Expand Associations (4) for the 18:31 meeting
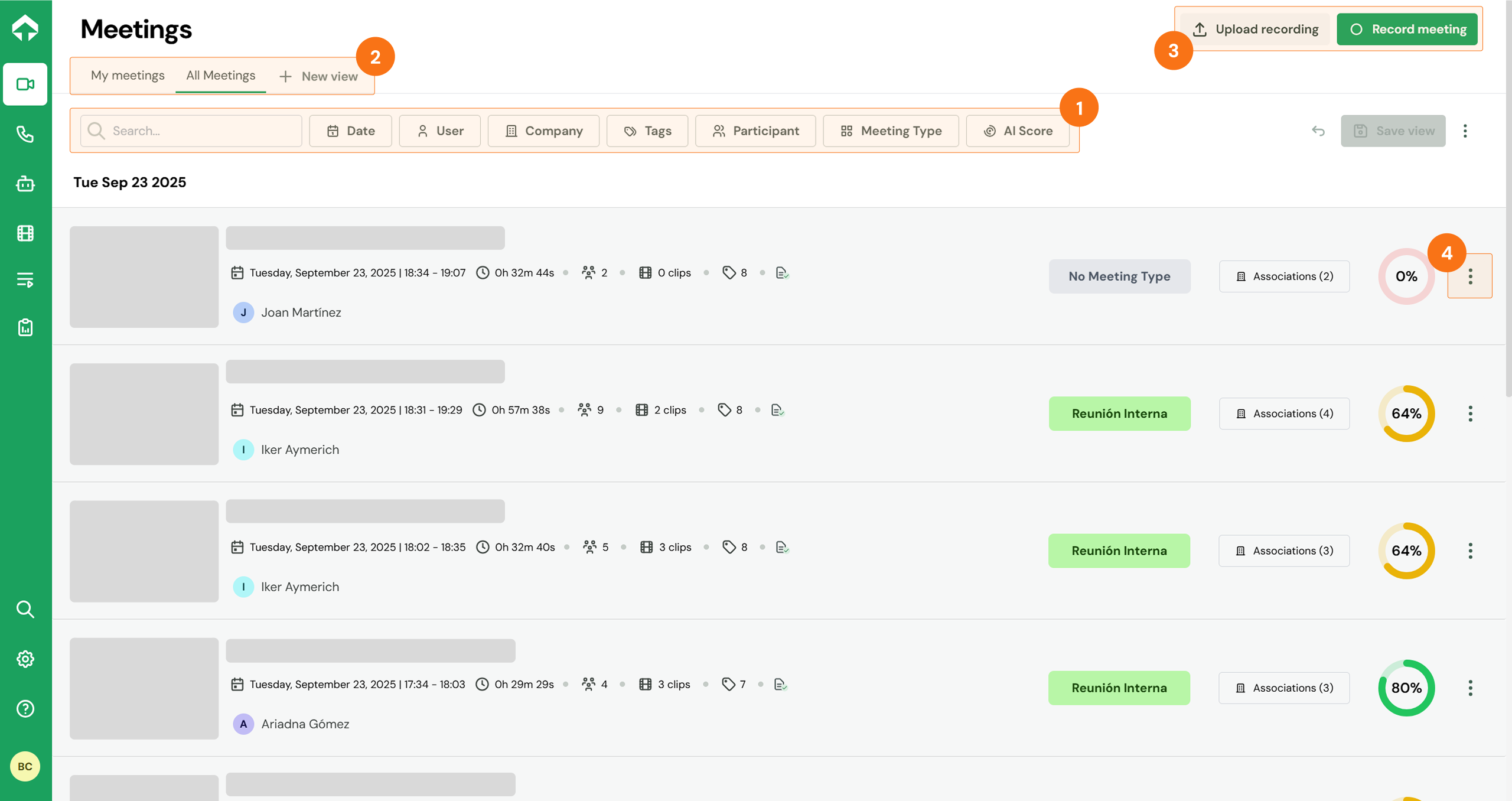 (1284, 413)
